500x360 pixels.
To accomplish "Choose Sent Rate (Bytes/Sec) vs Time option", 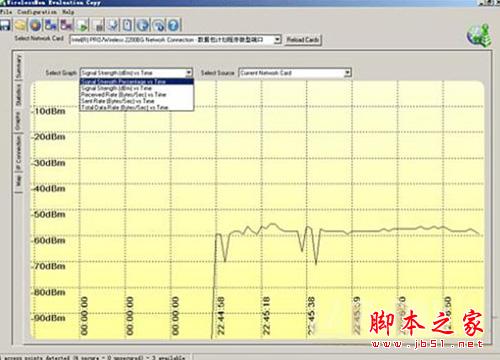I will [137, 101].
